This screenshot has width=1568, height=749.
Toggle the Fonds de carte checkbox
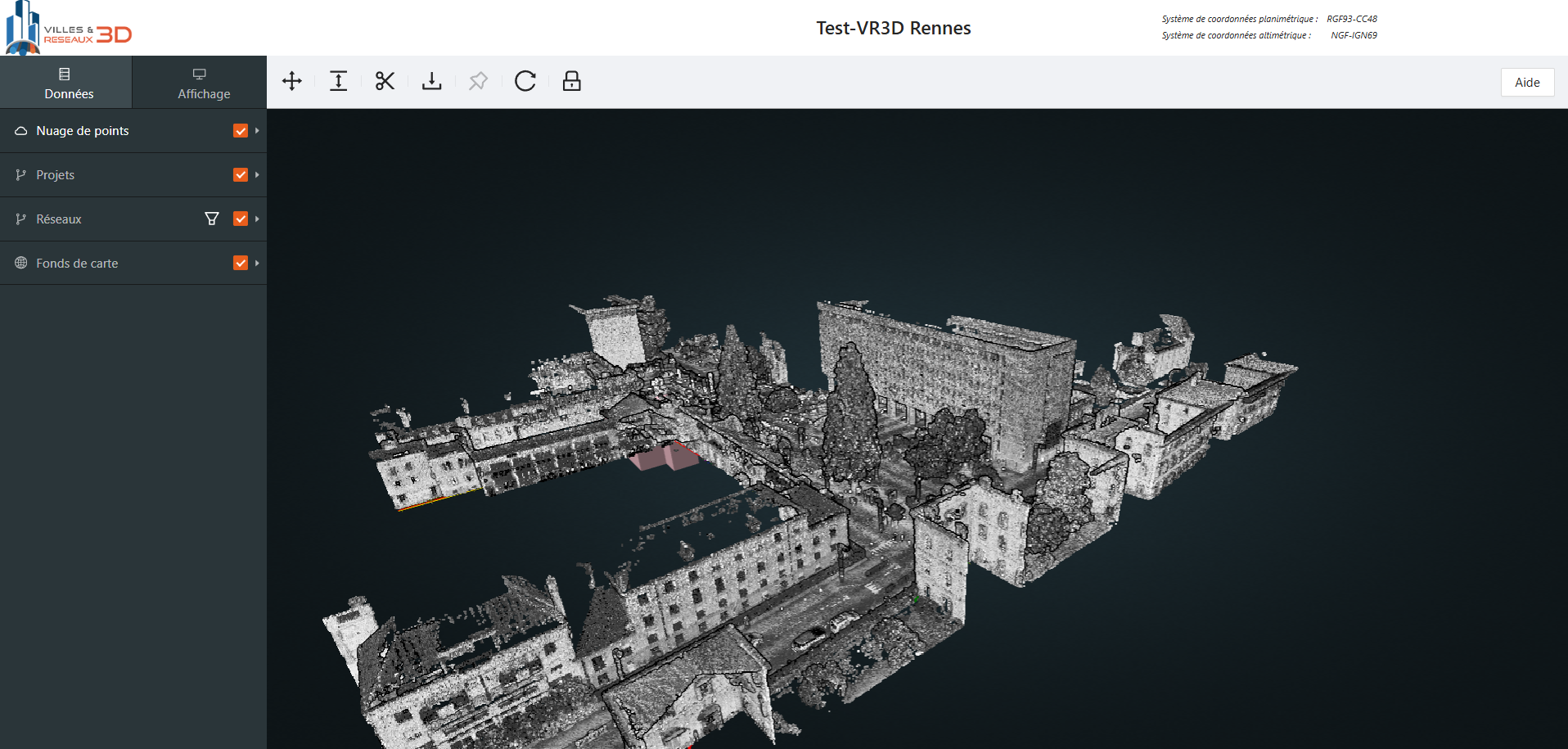(x=241, y=263)
